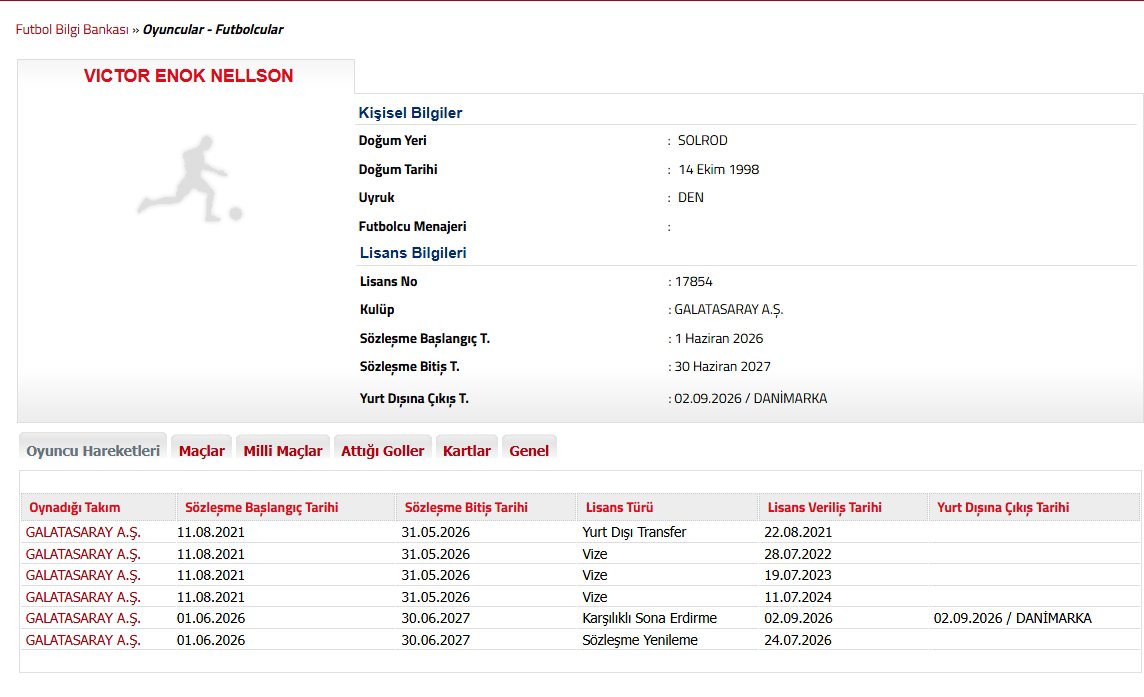Click the Karşılıklı Sona Erdirme license type cell
1144x697 pixels.
[649, 618]
